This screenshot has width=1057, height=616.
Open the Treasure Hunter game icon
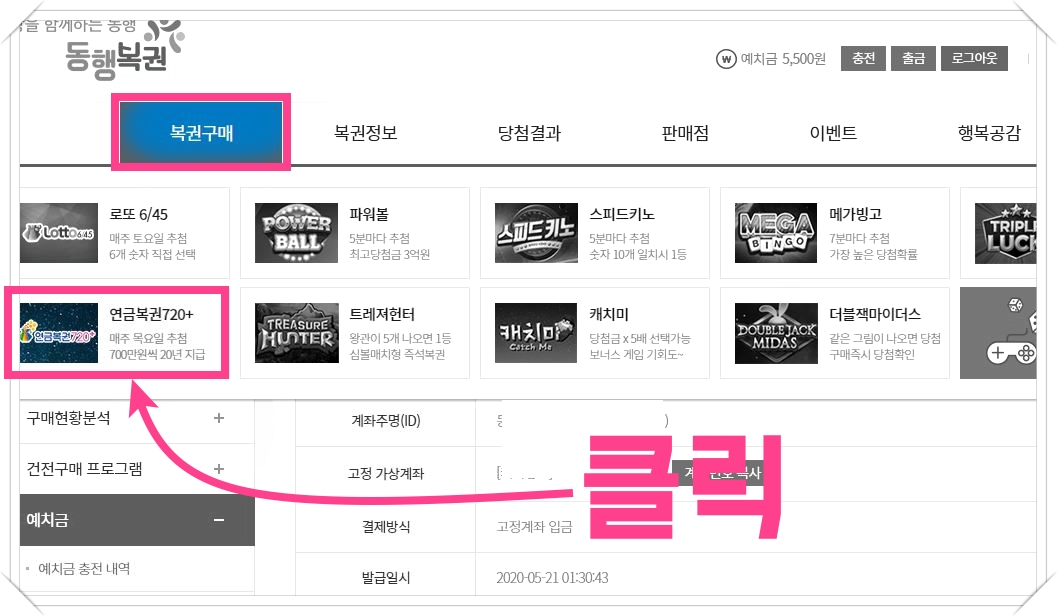coord(296,332)
